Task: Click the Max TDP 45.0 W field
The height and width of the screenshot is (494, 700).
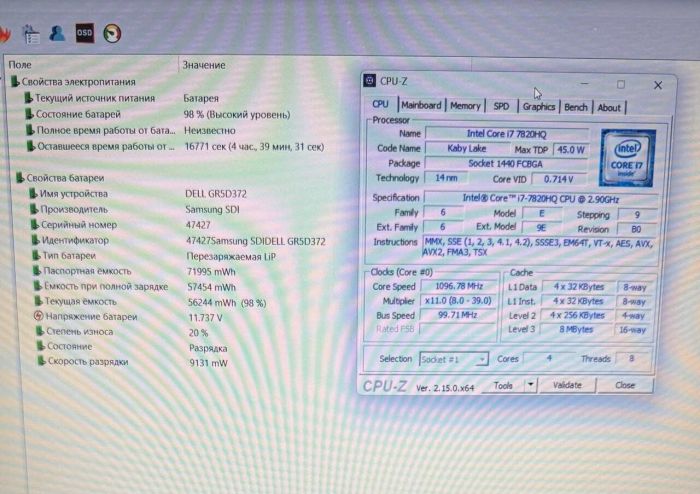Action: click(571, 149)
